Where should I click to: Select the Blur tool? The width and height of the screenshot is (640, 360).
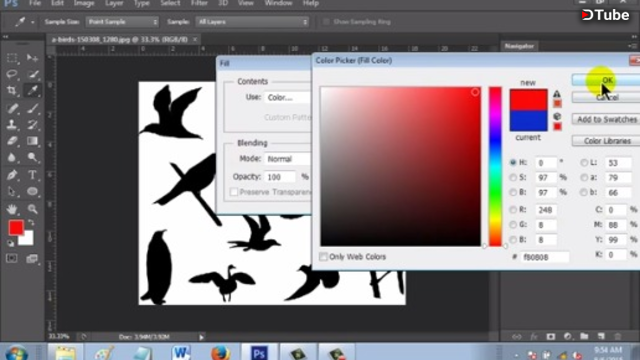point(12,158)
